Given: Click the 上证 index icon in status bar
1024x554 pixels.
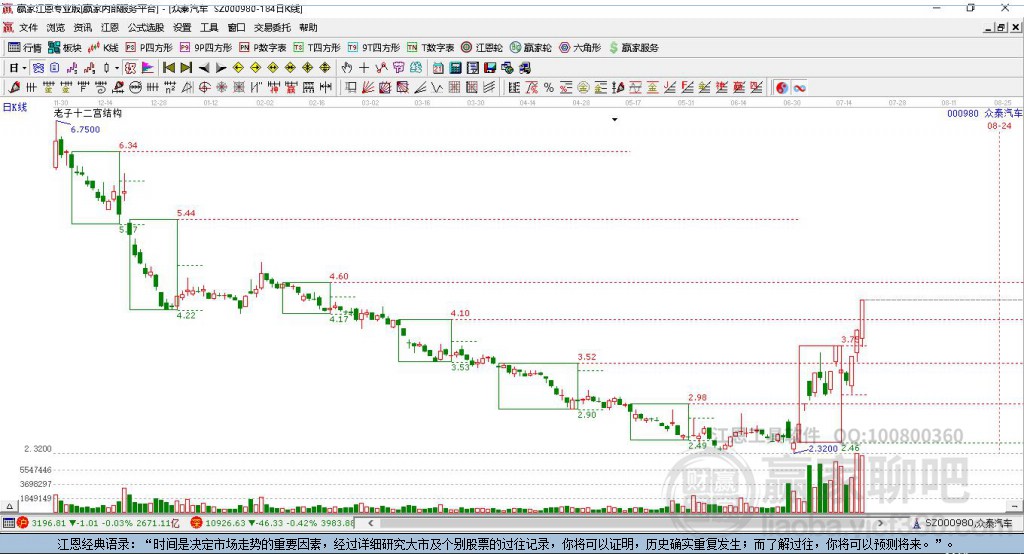Looking at the screenshot, I should point(23,523).
